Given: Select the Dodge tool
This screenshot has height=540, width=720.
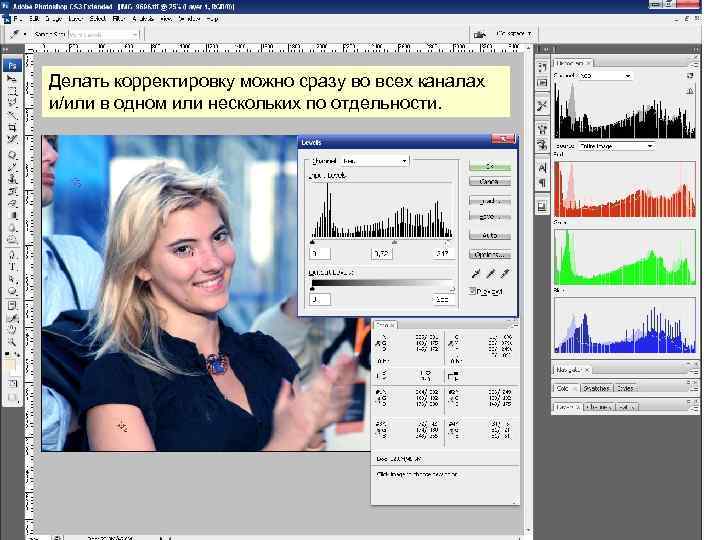Looking at the screenshot, I should tap(12, 240).
